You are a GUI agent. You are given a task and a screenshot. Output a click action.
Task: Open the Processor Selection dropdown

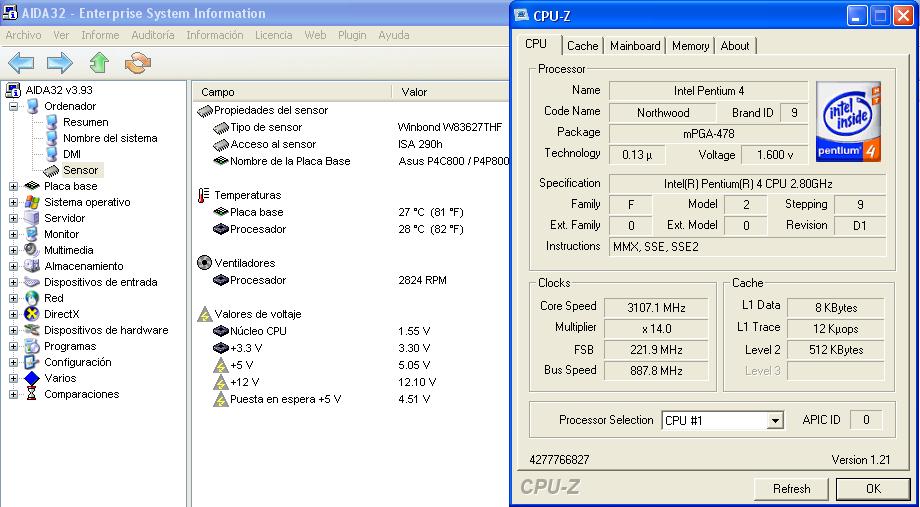(x=774, y=421)
